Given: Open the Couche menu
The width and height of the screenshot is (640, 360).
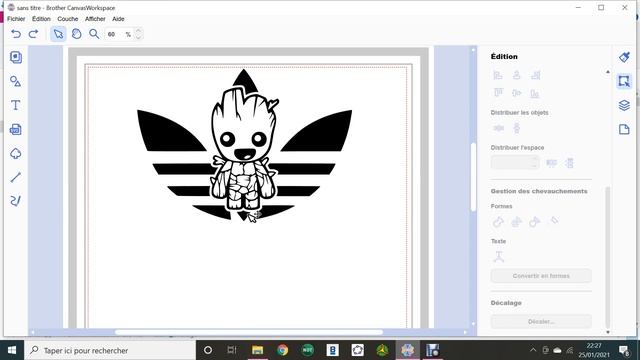Looking at the screenshot, I should [x=67, y=19].
